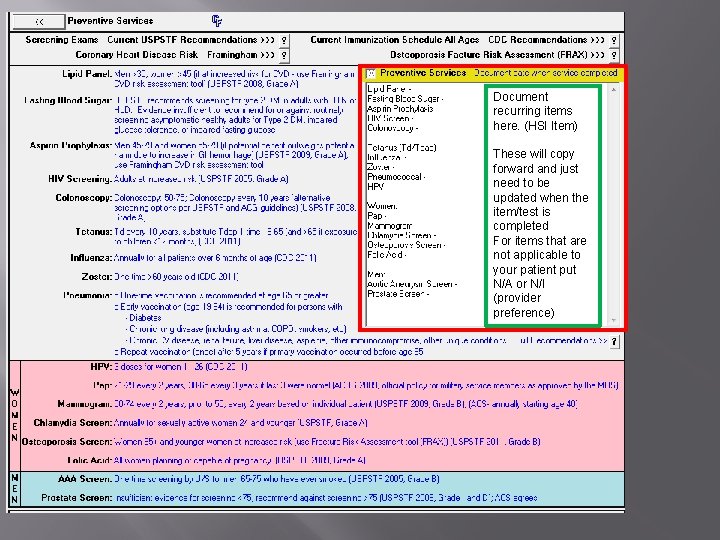Open the ? button beside FRAX assessment
The image size is (720, 540).
614,56
